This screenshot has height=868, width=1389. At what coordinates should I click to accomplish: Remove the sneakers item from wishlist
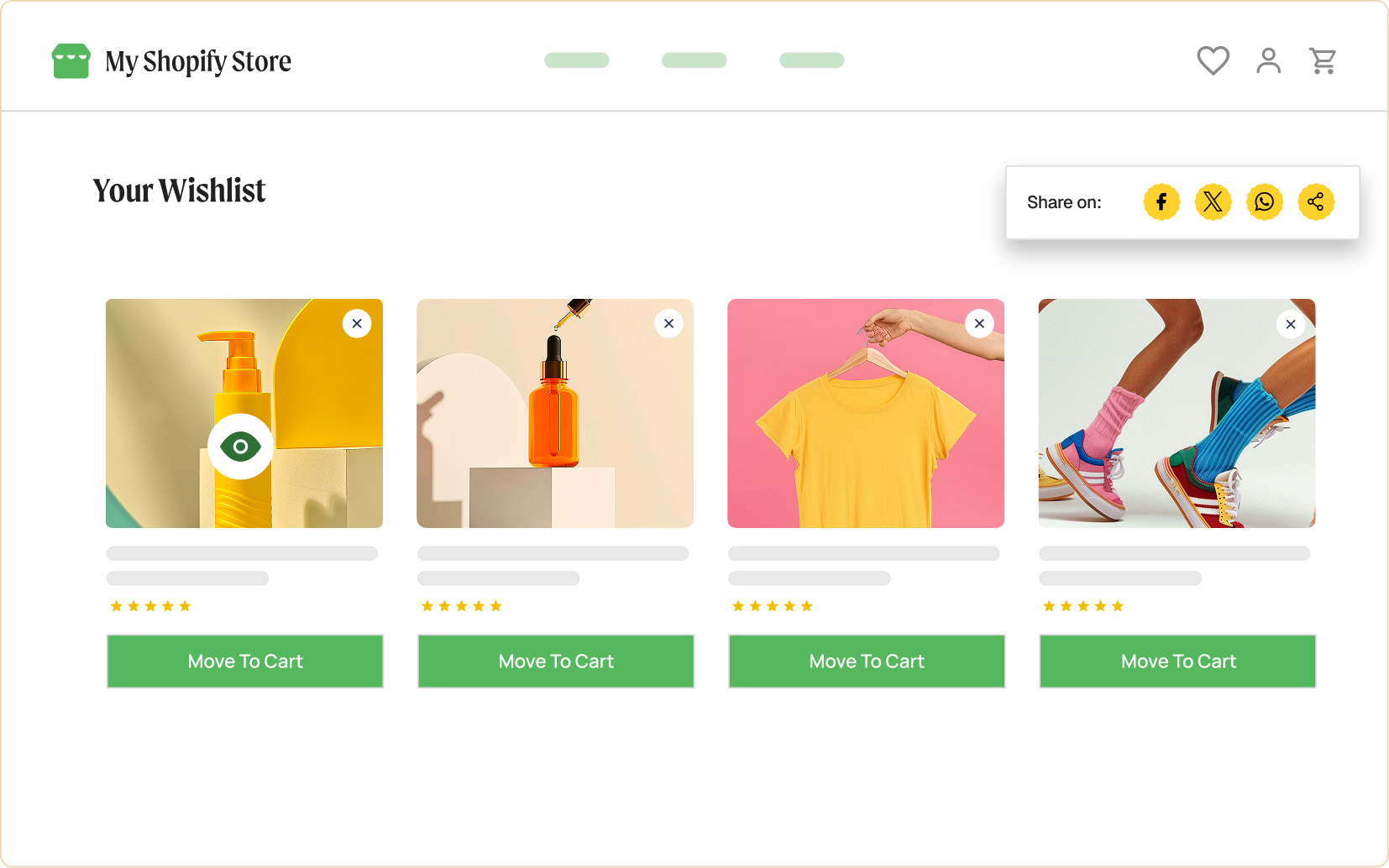coord(1291,323)
